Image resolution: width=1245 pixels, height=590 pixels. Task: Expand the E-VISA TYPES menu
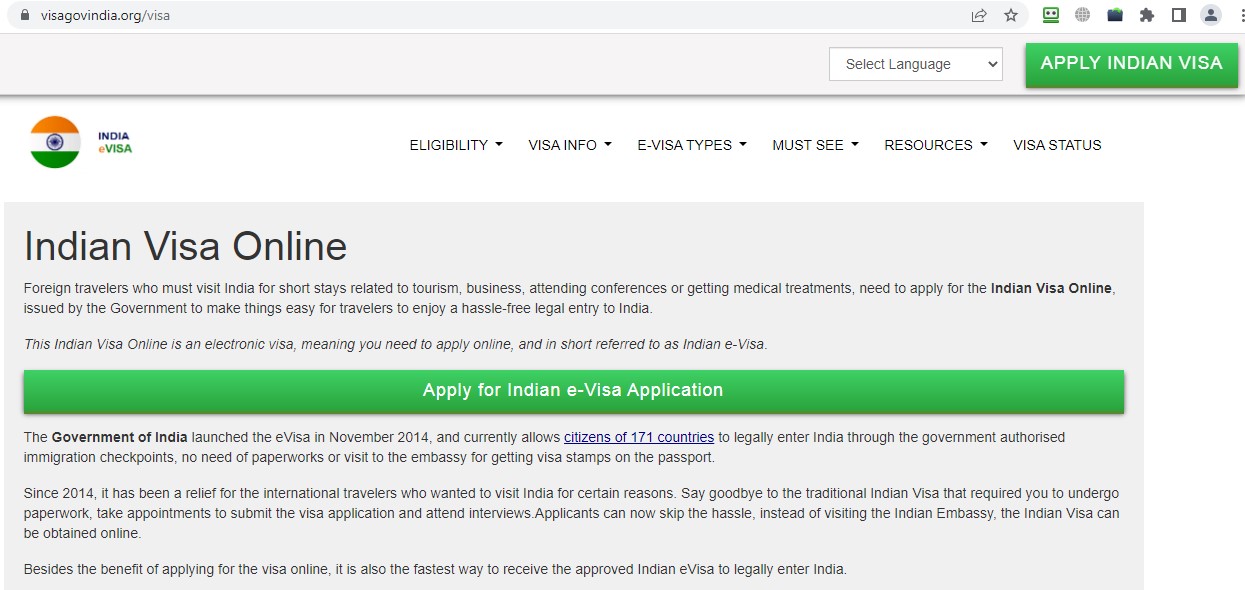[692, 145]
